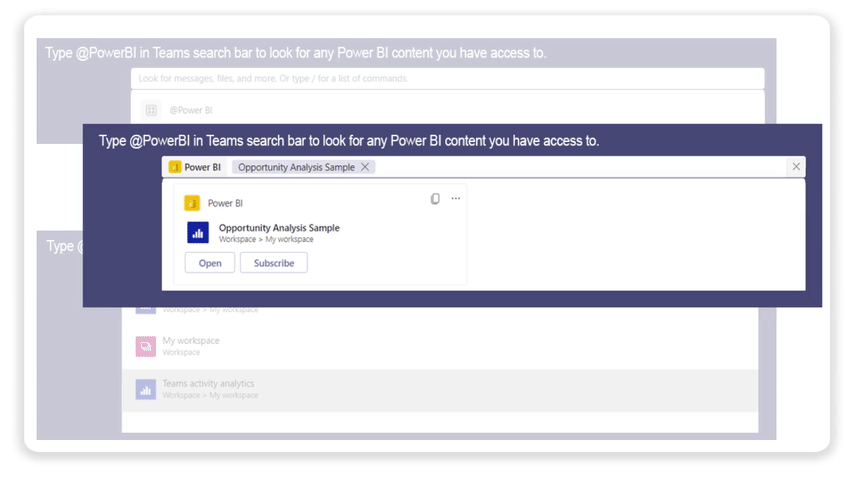853x480 pixels.
Task: Click the 'Workspace > My workspace' card path
Action: (266, 239)
